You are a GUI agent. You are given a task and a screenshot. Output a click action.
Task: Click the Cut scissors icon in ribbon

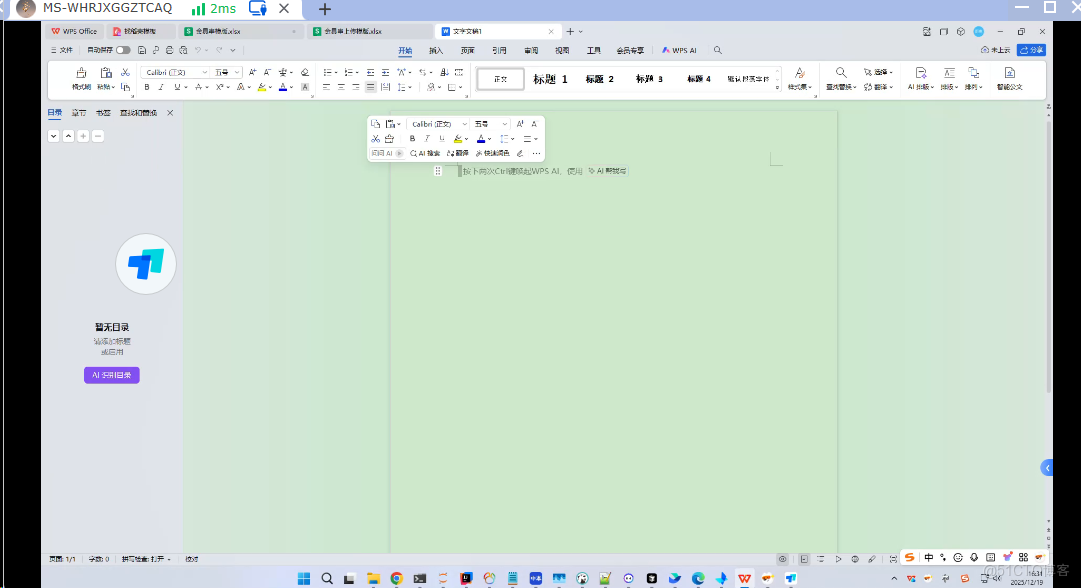tap(125, 72)
